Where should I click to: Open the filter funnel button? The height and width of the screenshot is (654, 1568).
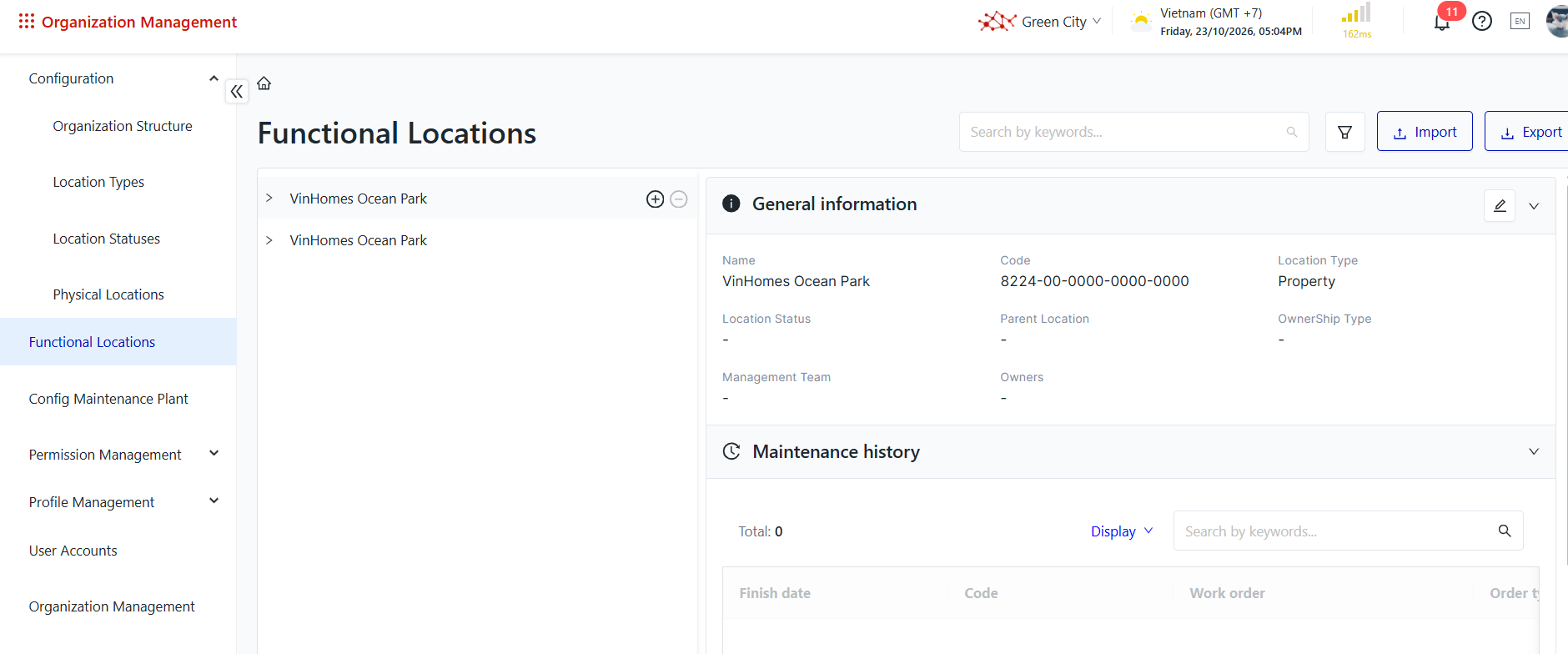point(1344,132)
